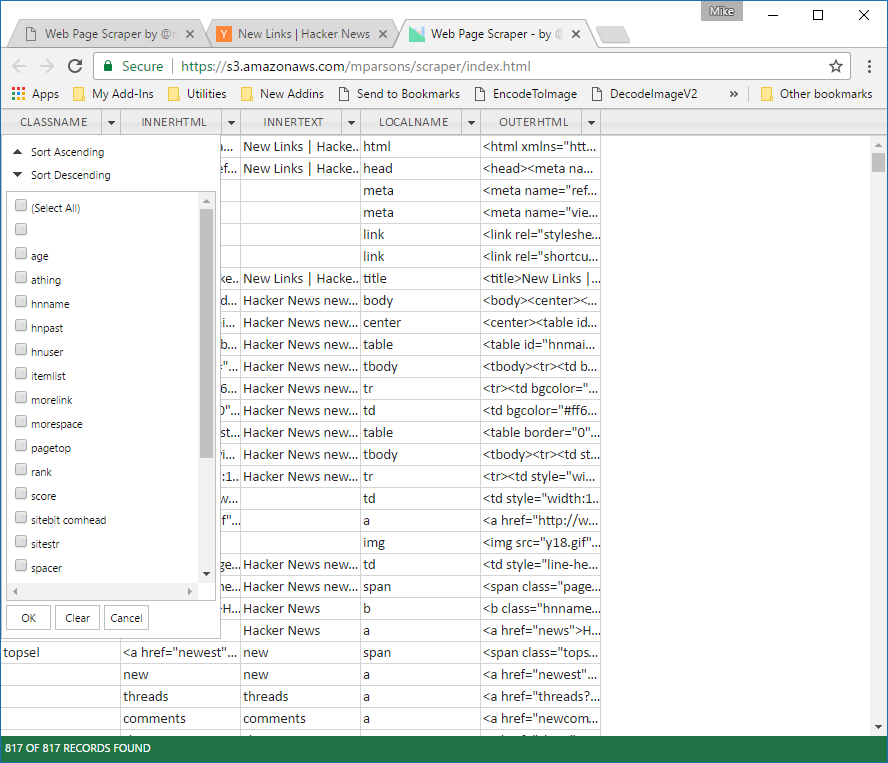The image size is (888, 763).
Task: Go back with the browser back arrow
Action: 19,66
